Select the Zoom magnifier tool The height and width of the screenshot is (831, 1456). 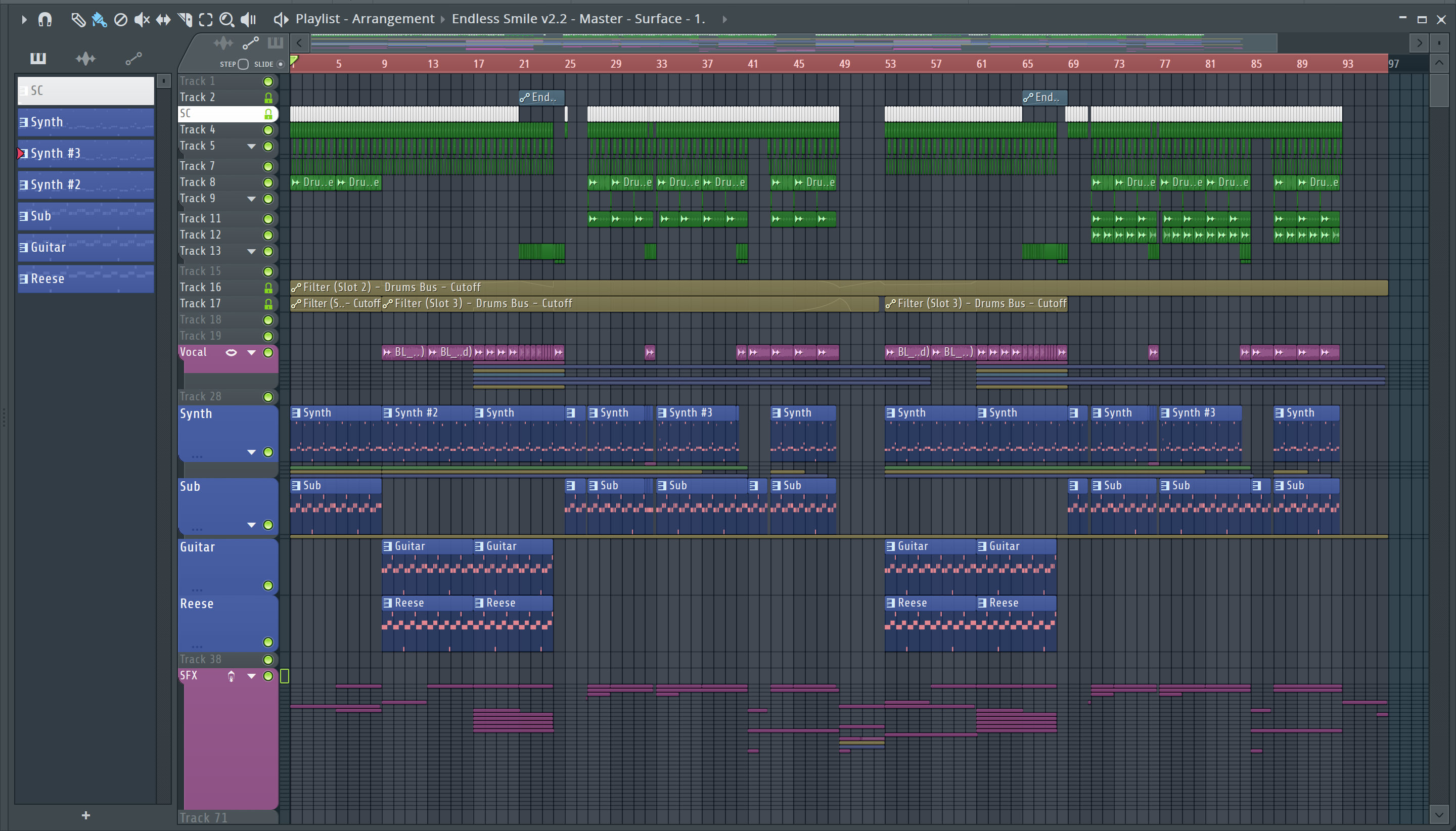pyautogui.click(x=226, y=20)
